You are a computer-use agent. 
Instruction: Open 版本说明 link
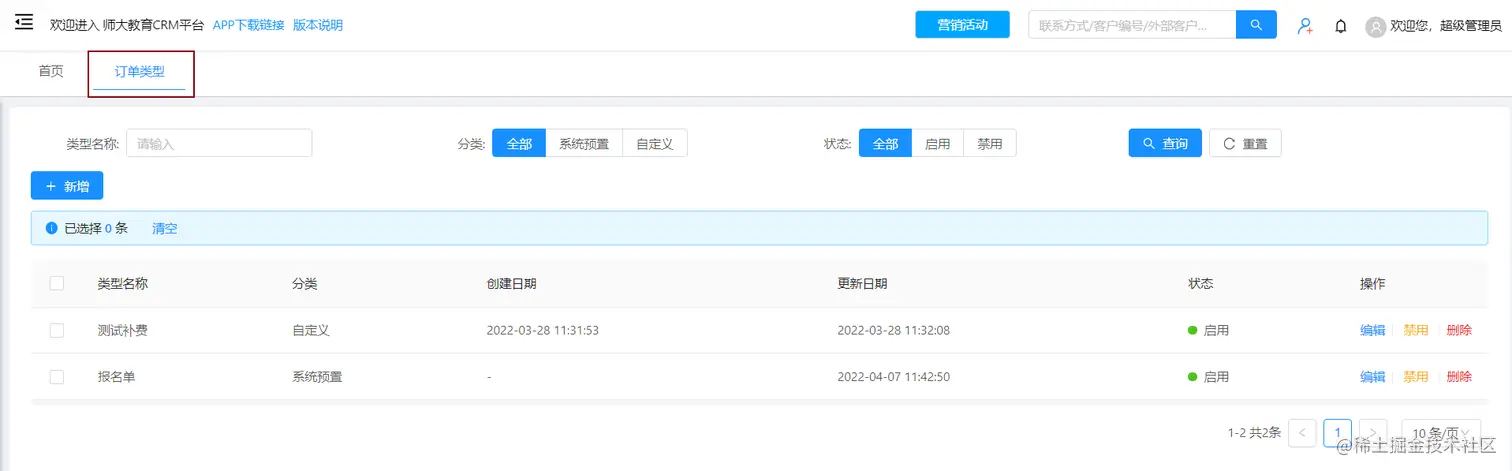click(x=318, y=25)
